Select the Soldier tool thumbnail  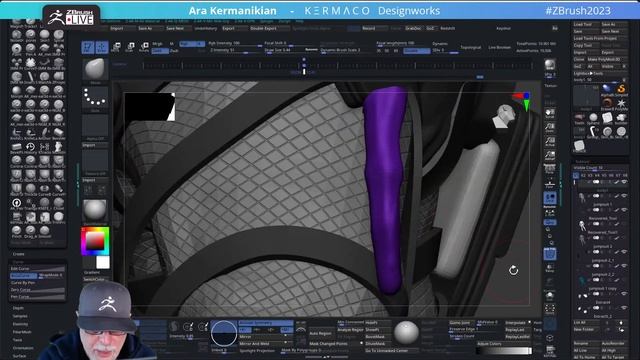(621, 118)
